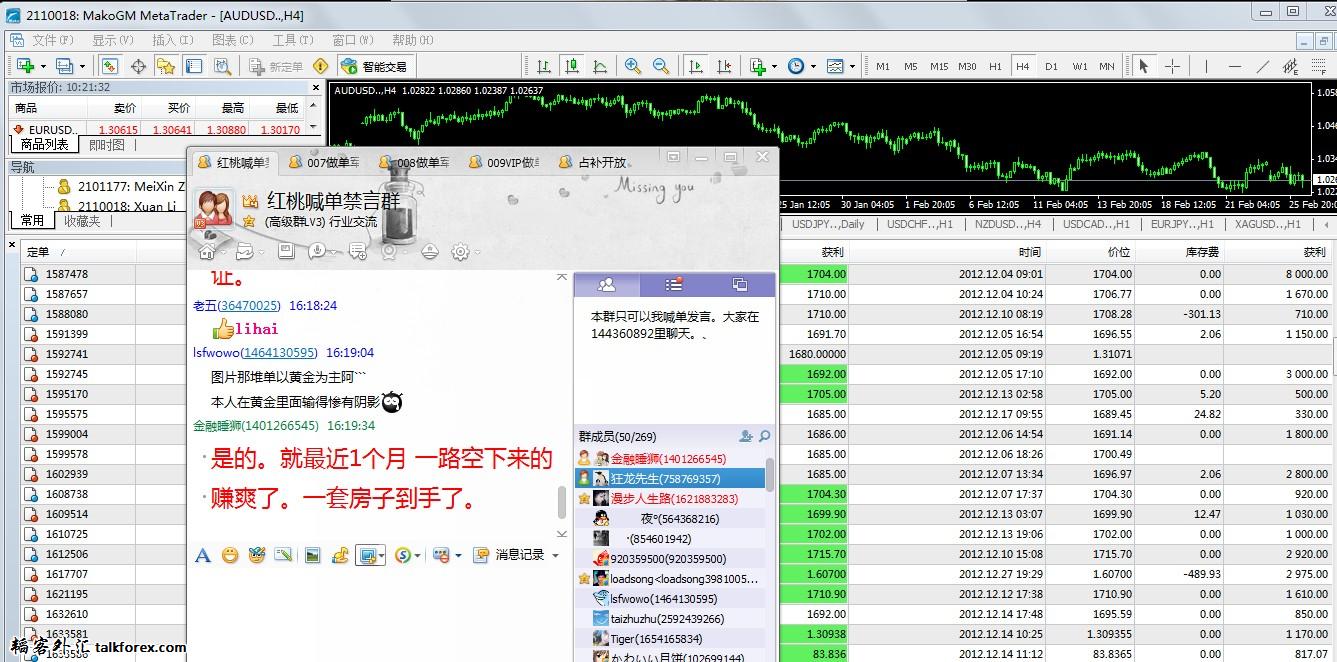
Task: Open QQ group settings gear icon
Action: click(460, 252)
